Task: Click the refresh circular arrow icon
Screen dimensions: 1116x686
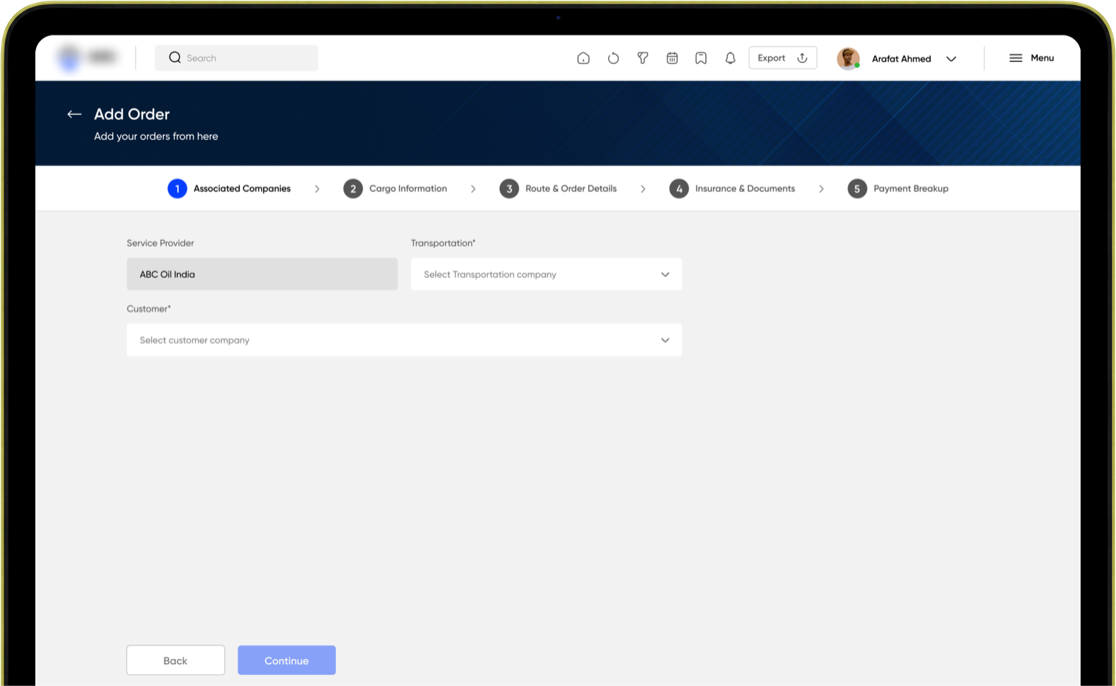Action: 613,58
